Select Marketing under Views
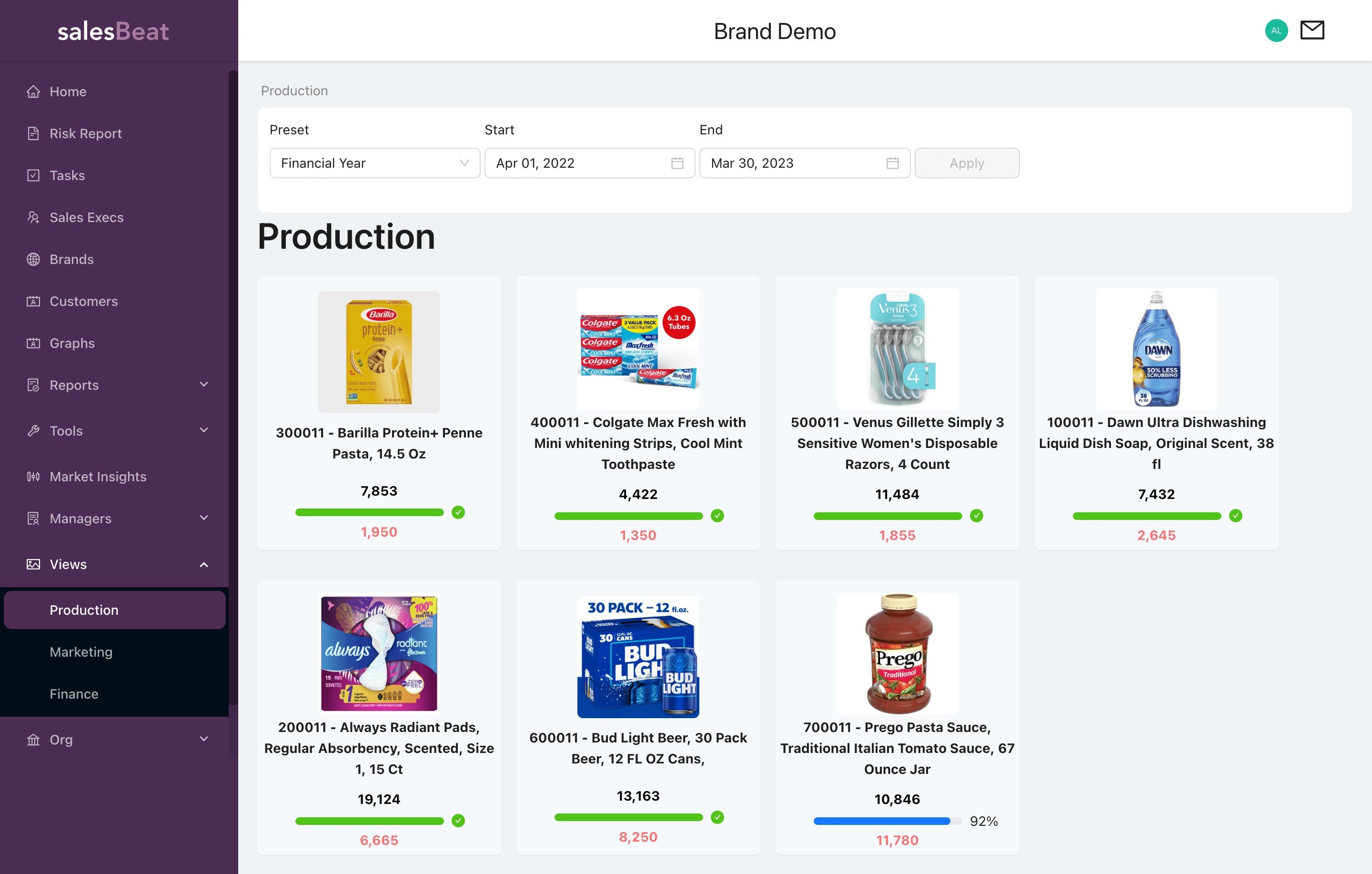Image resolution: width=1372 pixels, height=874 pixels. click(x=81, y=651)
